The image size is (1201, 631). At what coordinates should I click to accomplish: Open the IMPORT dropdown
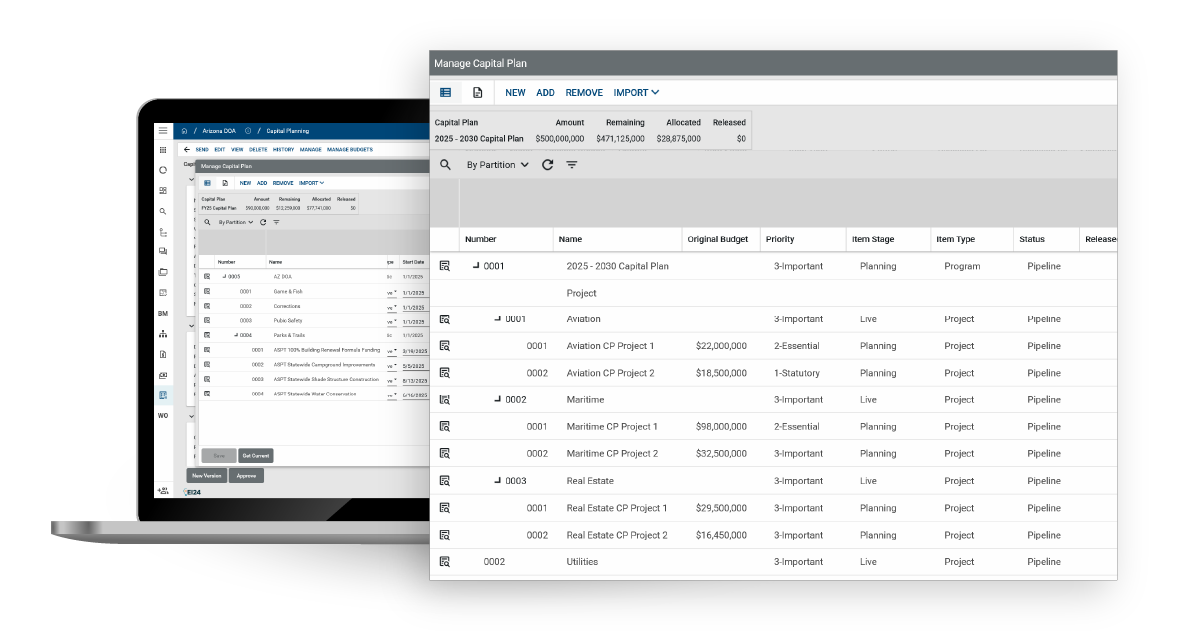click(635, 92)
